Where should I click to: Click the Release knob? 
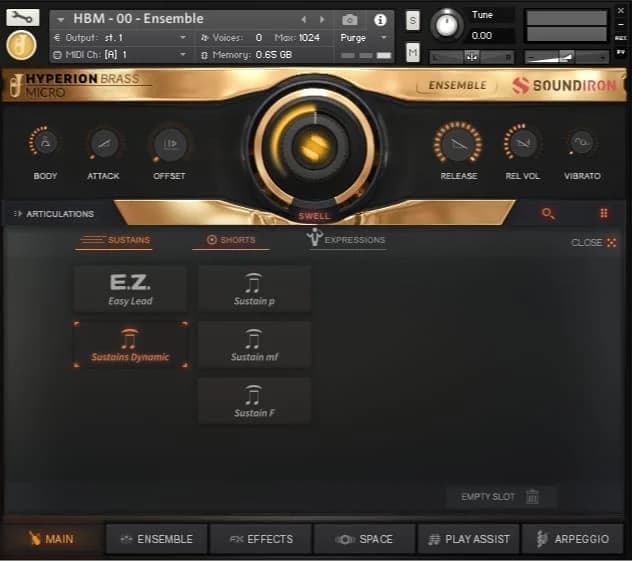coord(458,144)
